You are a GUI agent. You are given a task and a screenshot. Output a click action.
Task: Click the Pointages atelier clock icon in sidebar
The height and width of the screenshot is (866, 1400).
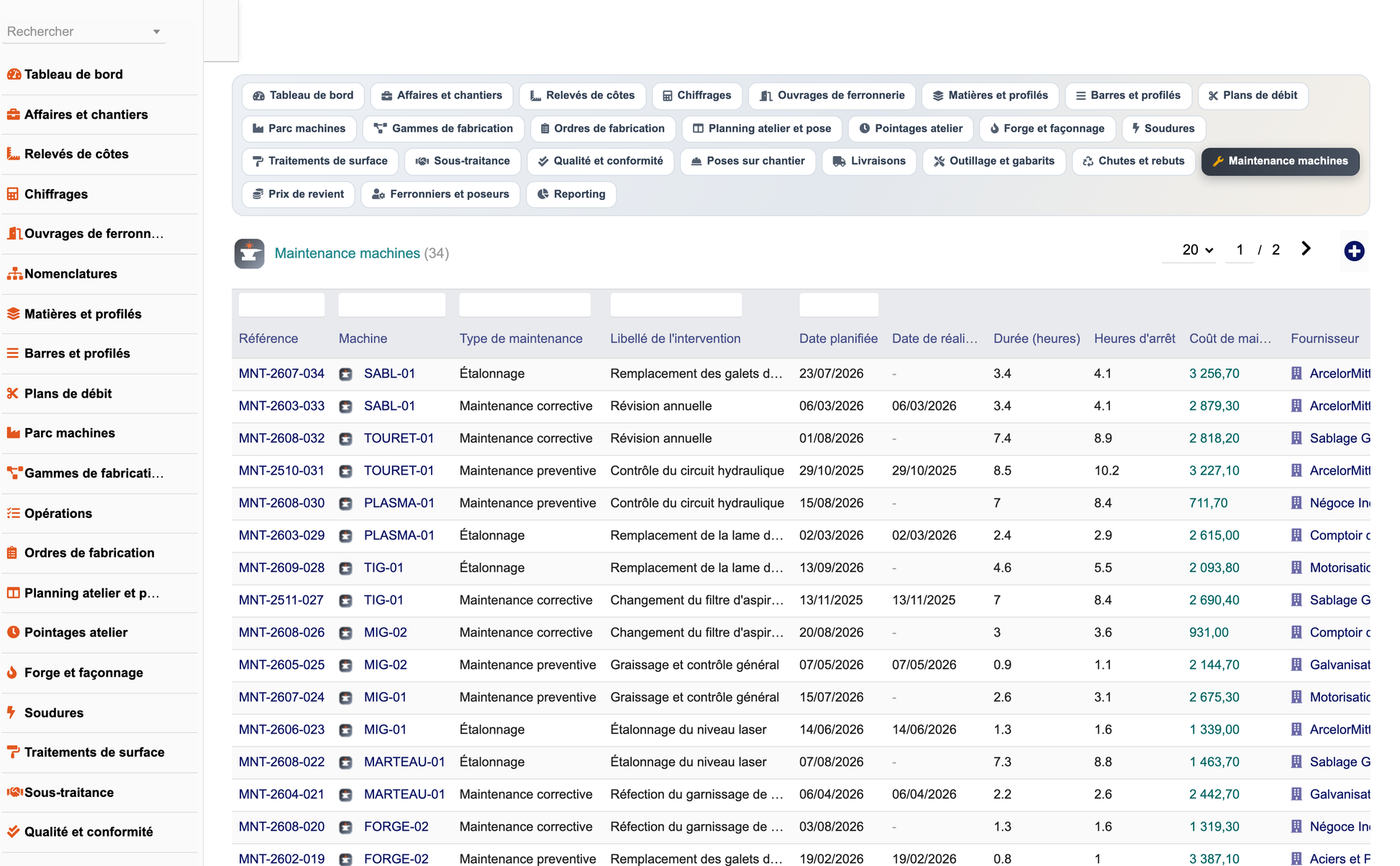[14, 632]
